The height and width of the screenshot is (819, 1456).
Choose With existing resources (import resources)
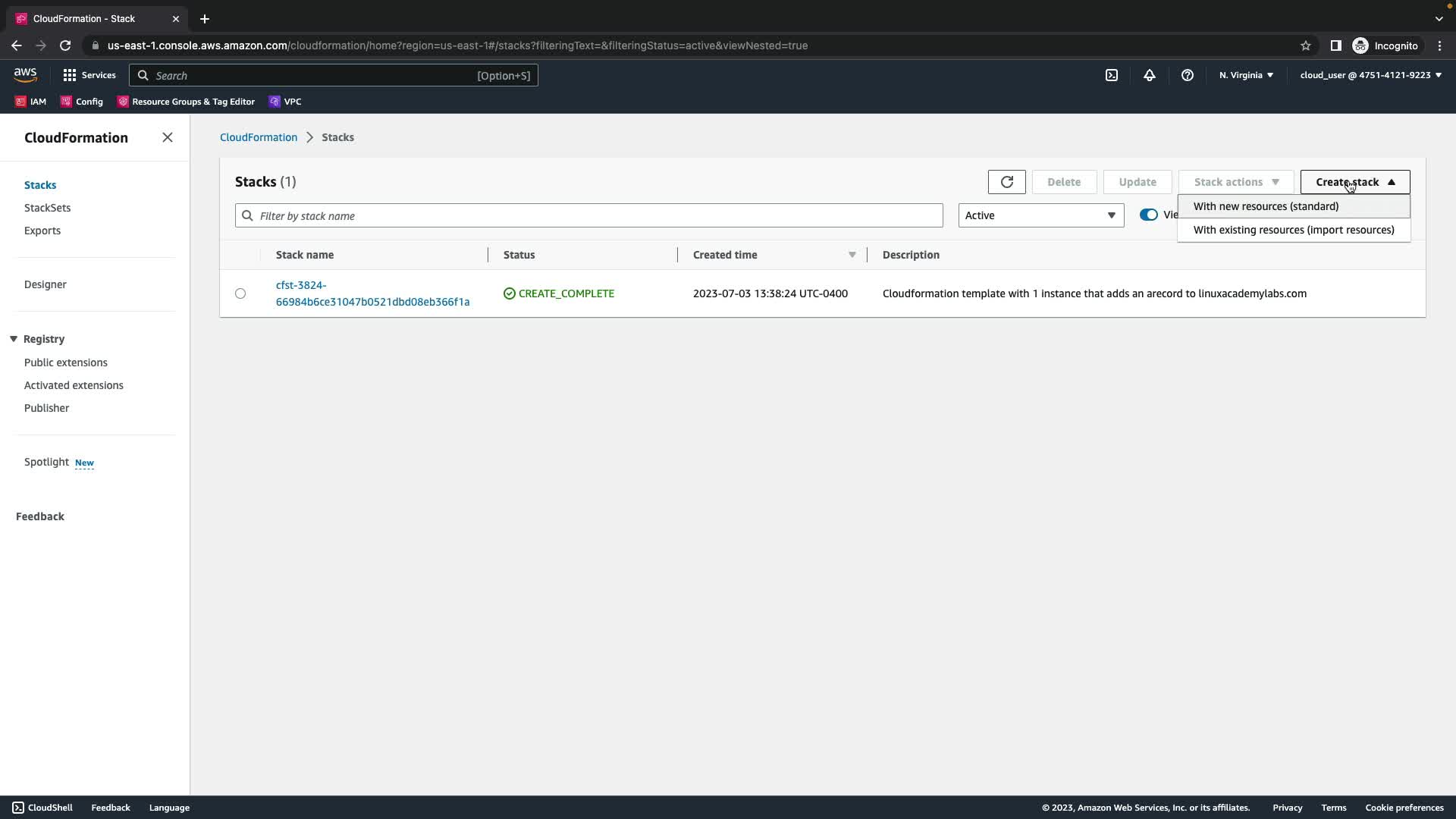tap(1293, 230)
